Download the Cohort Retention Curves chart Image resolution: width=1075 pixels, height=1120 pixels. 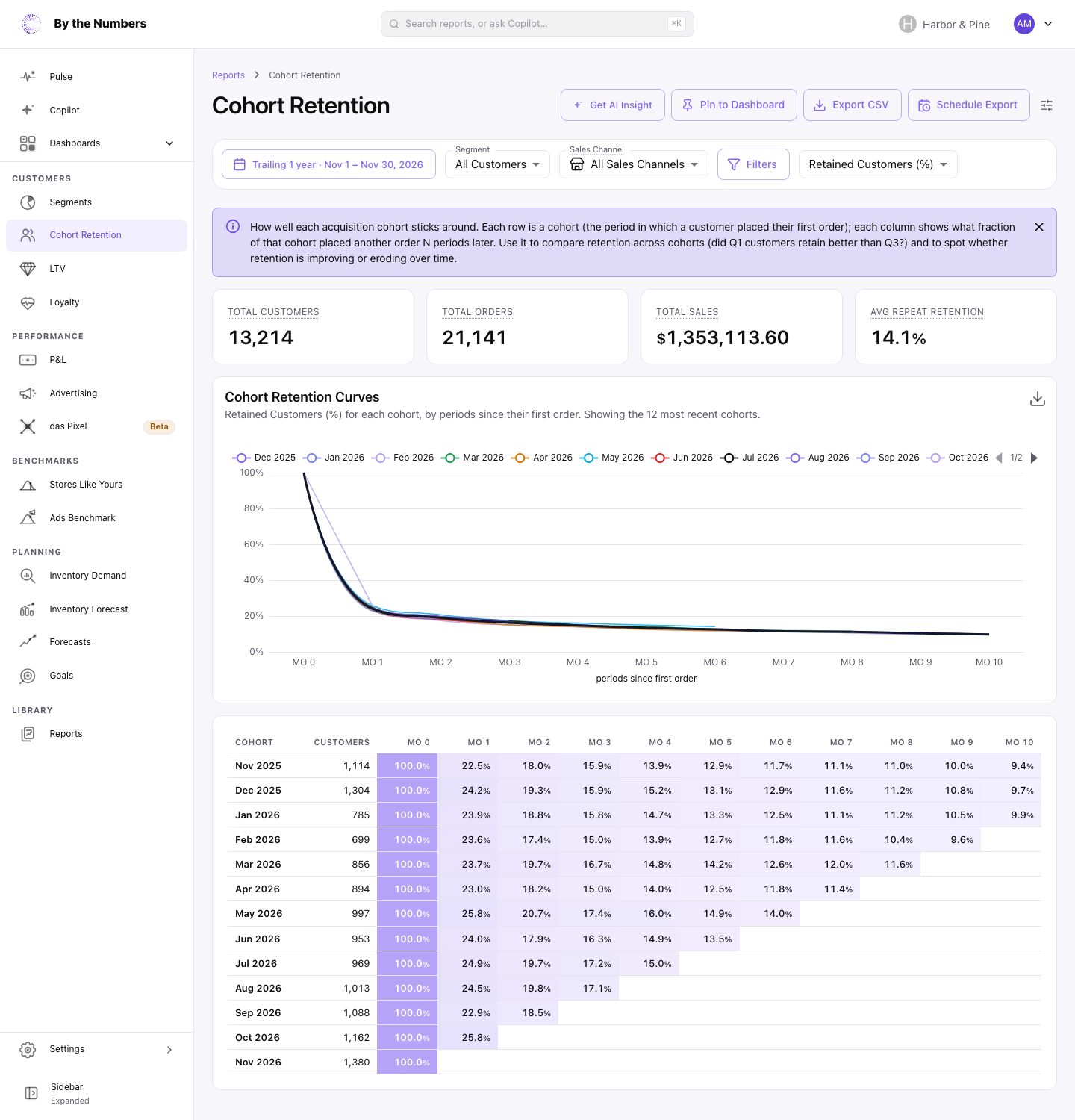coord(1038,399)
